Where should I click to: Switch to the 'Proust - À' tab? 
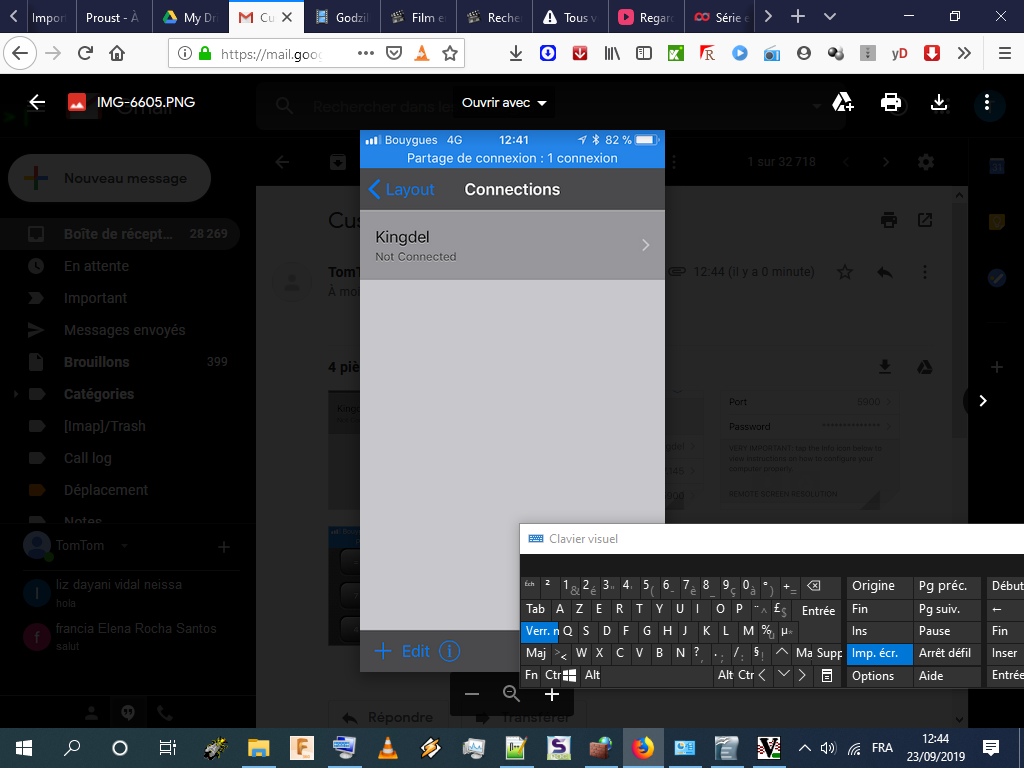(x=114, y=17)
